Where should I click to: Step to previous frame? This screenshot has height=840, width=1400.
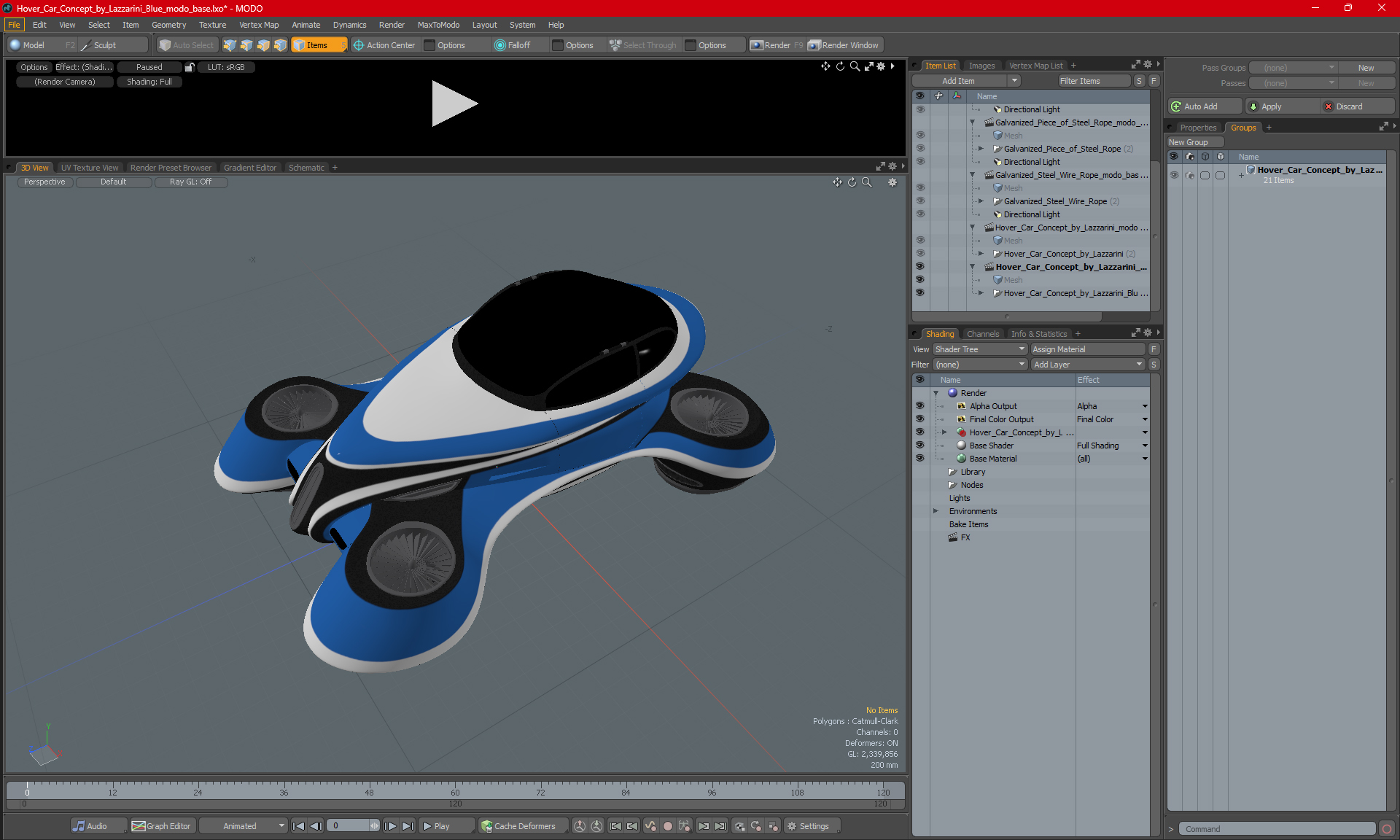coord(316,826)
